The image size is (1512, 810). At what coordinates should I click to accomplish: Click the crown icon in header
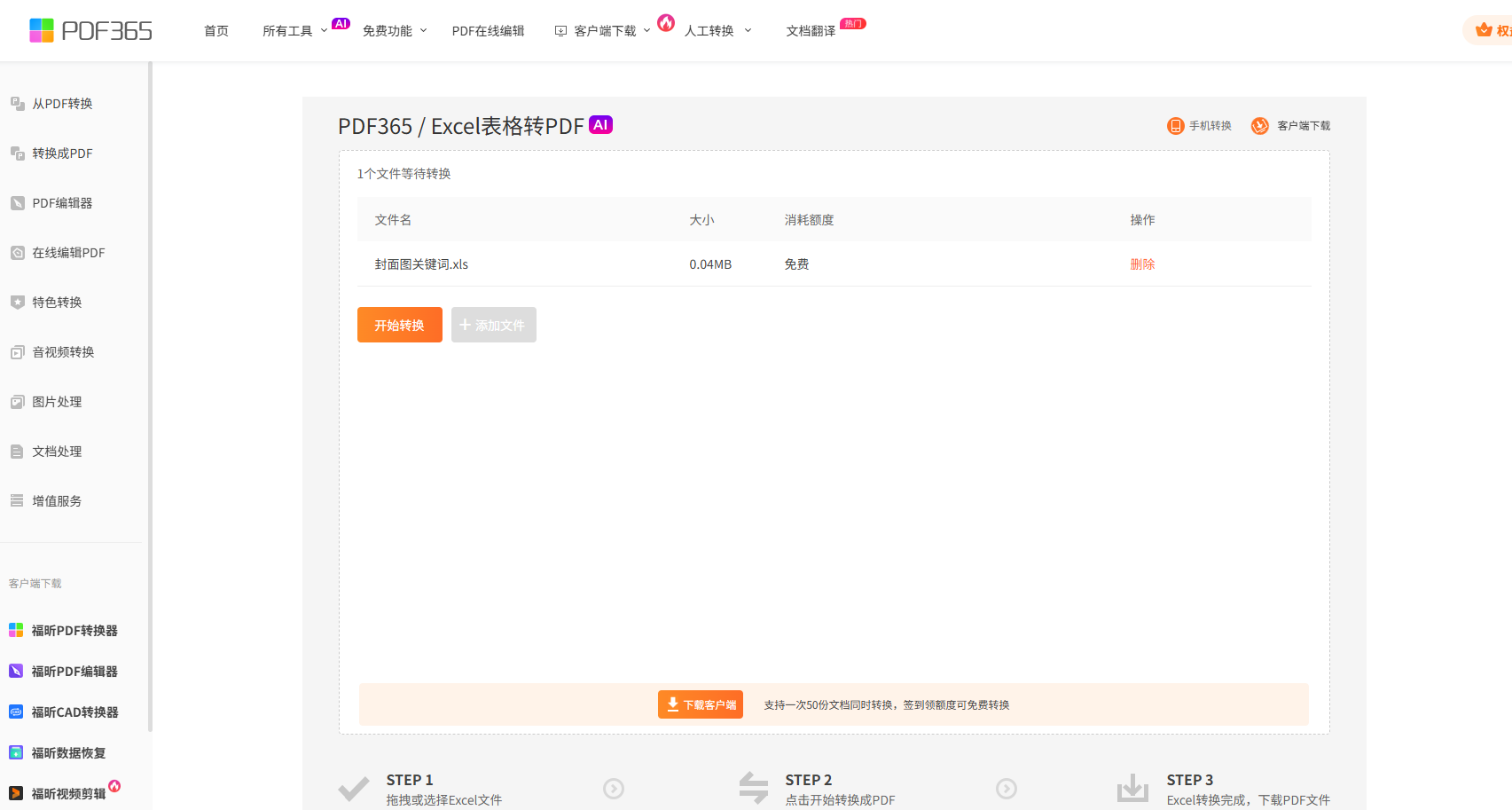pyautogui.click(x=1484, y=30)
